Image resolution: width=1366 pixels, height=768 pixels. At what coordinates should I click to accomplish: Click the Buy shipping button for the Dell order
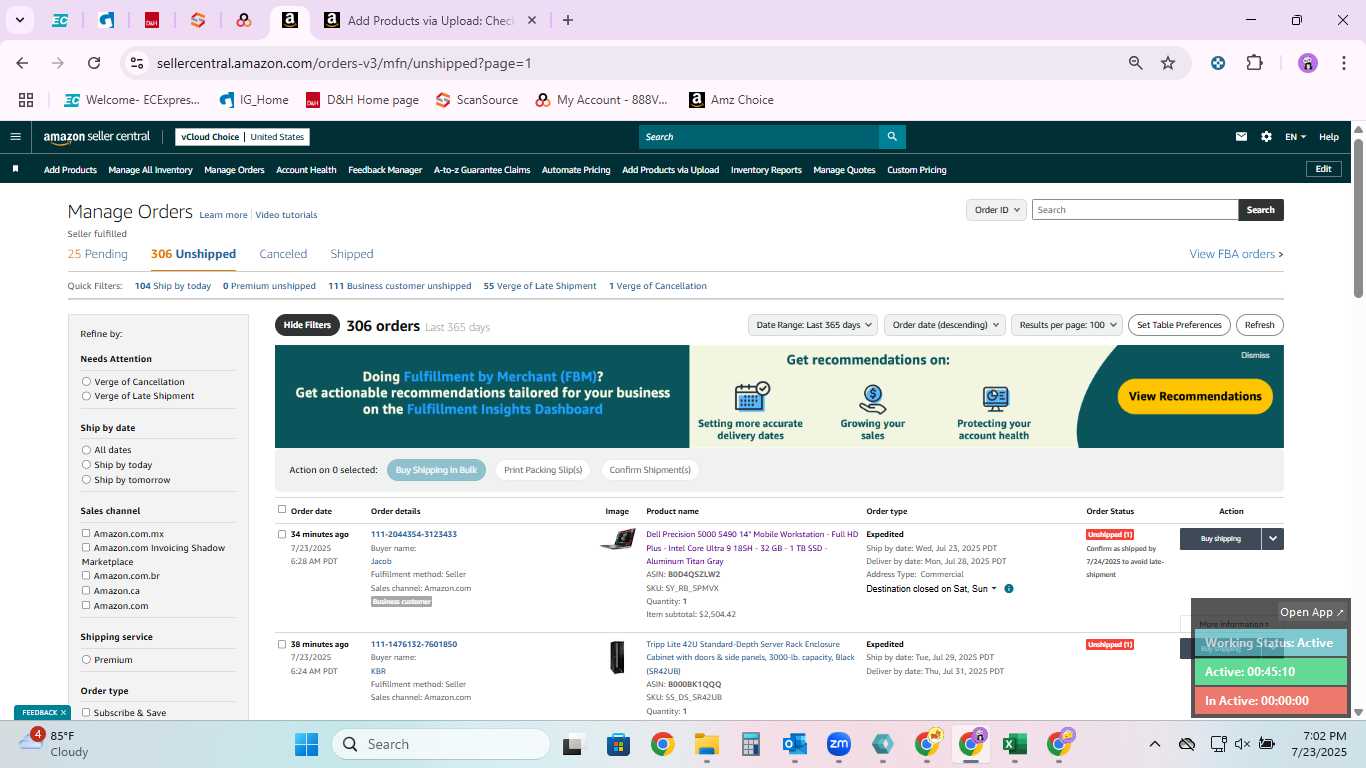pyautogui.click(x=1220, y=539)
